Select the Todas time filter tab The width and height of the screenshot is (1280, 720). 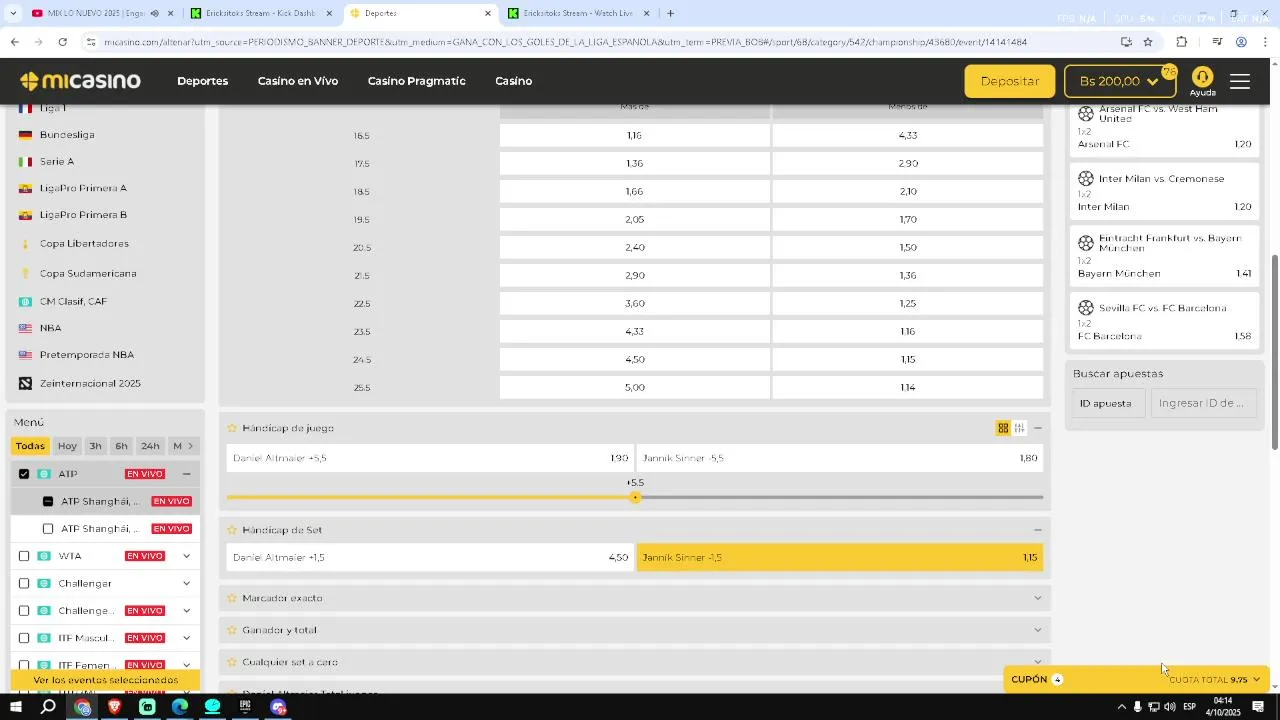point(30,446)
